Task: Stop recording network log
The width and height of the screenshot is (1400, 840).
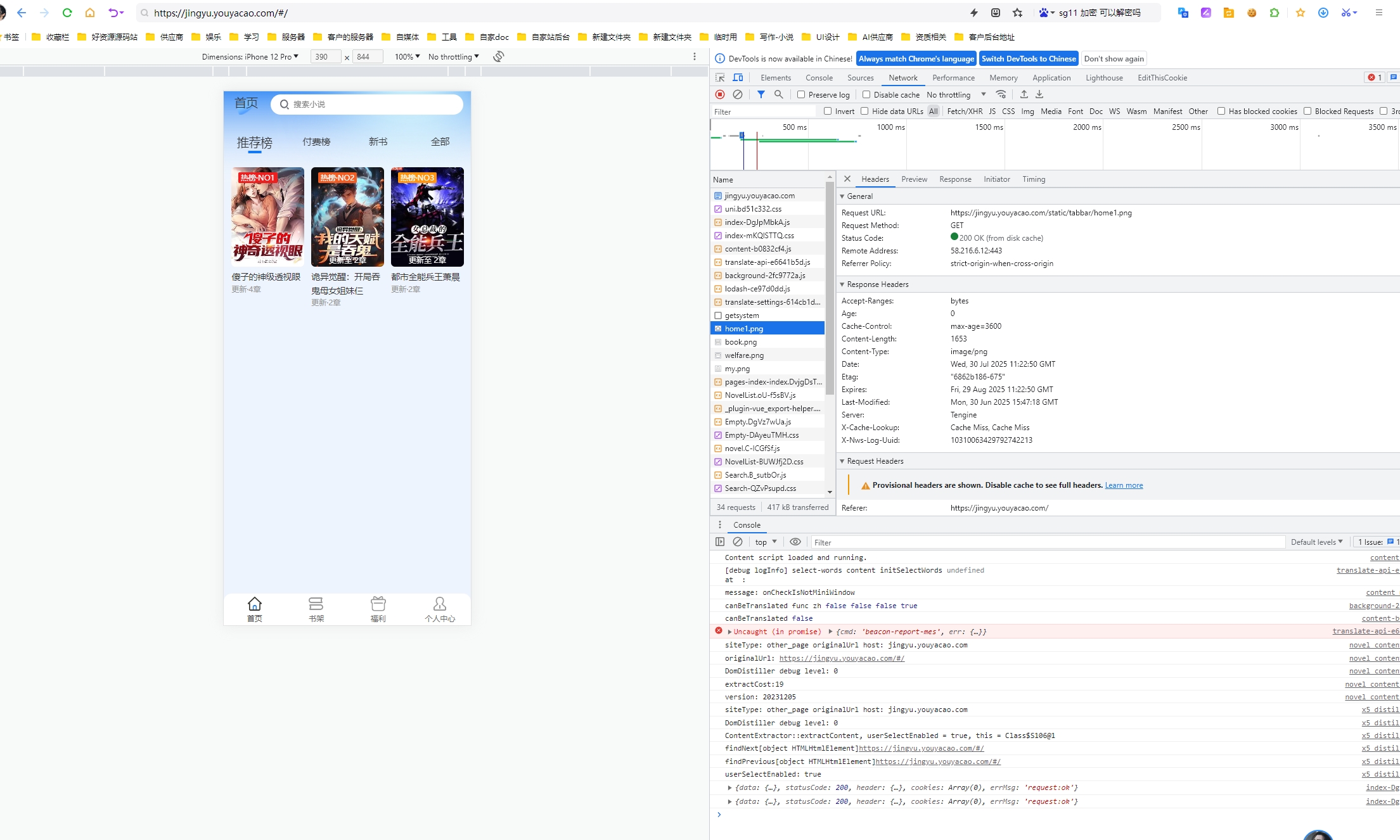Action: [720, 94]
